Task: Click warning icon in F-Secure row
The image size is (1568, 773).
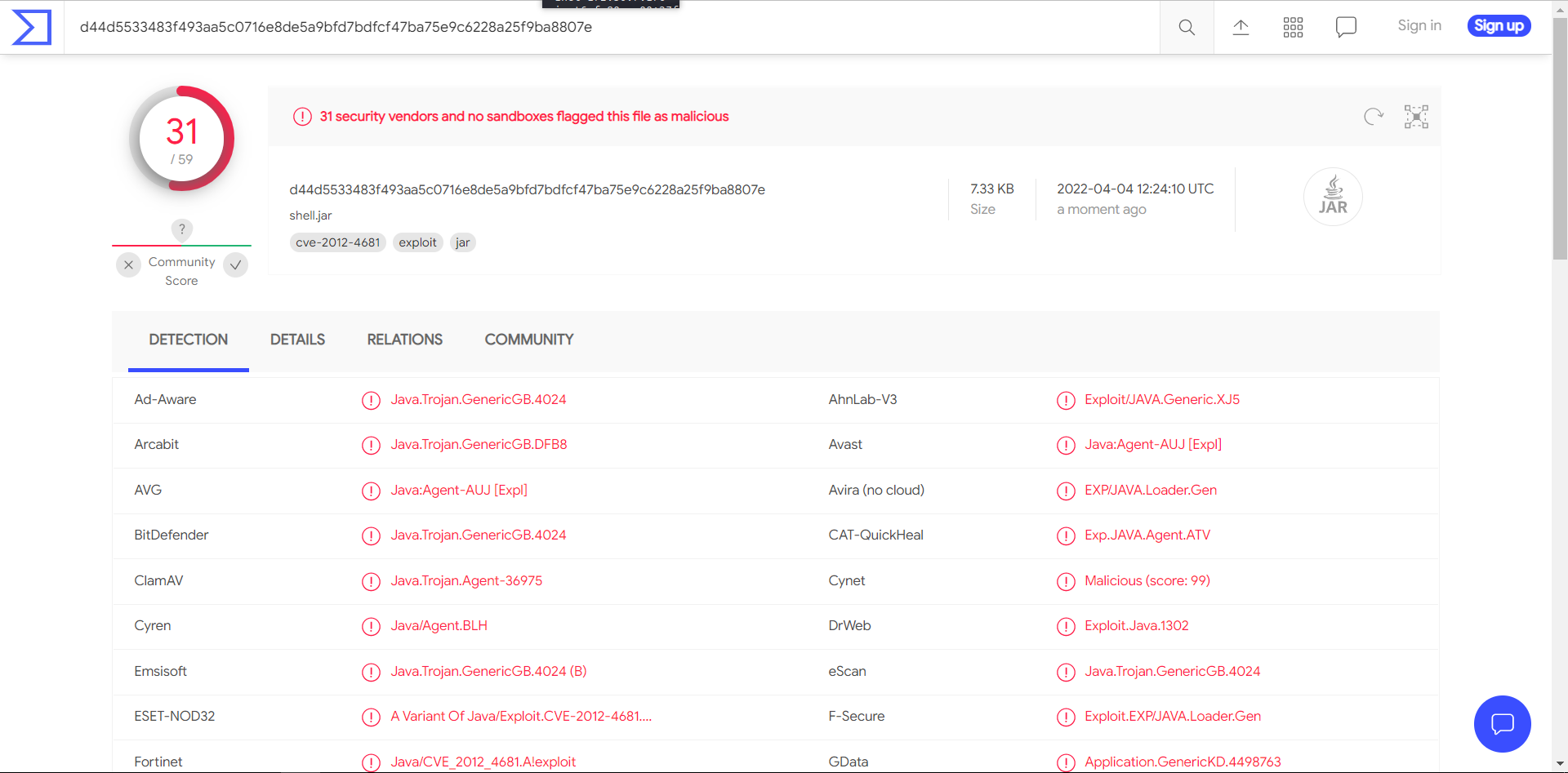Action: pyautogui.click(x=1066, y=717)
